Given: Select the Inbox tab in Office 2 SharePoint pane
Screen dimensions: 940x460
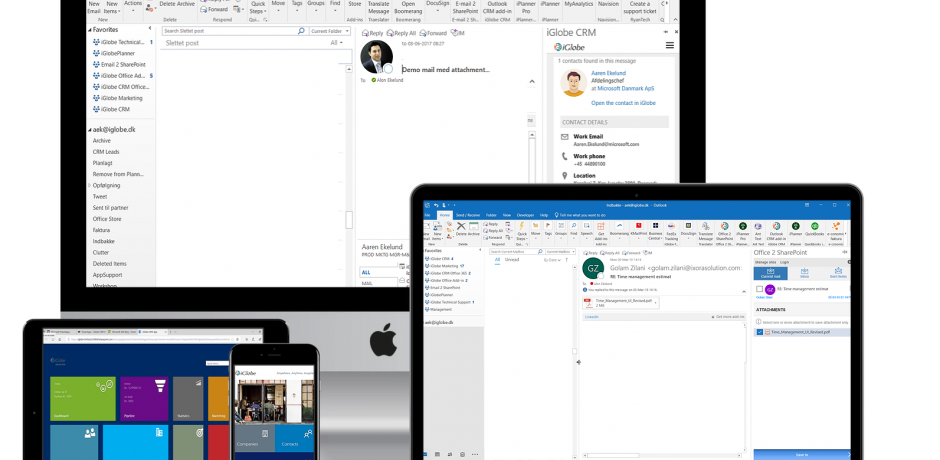Looking at the screenshot, I should (805, 273).
